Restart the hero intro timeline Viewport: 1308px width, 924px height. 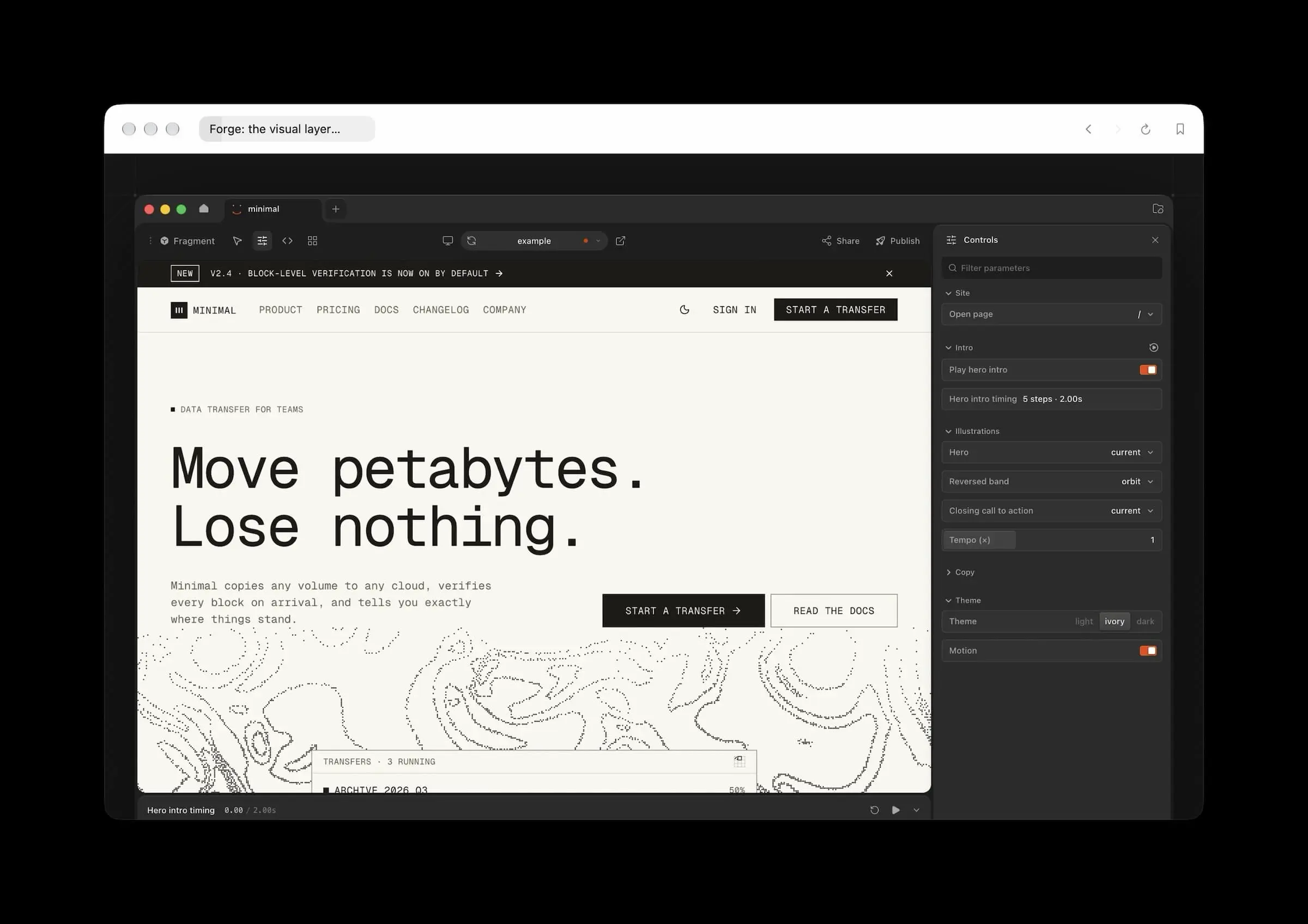875,810
